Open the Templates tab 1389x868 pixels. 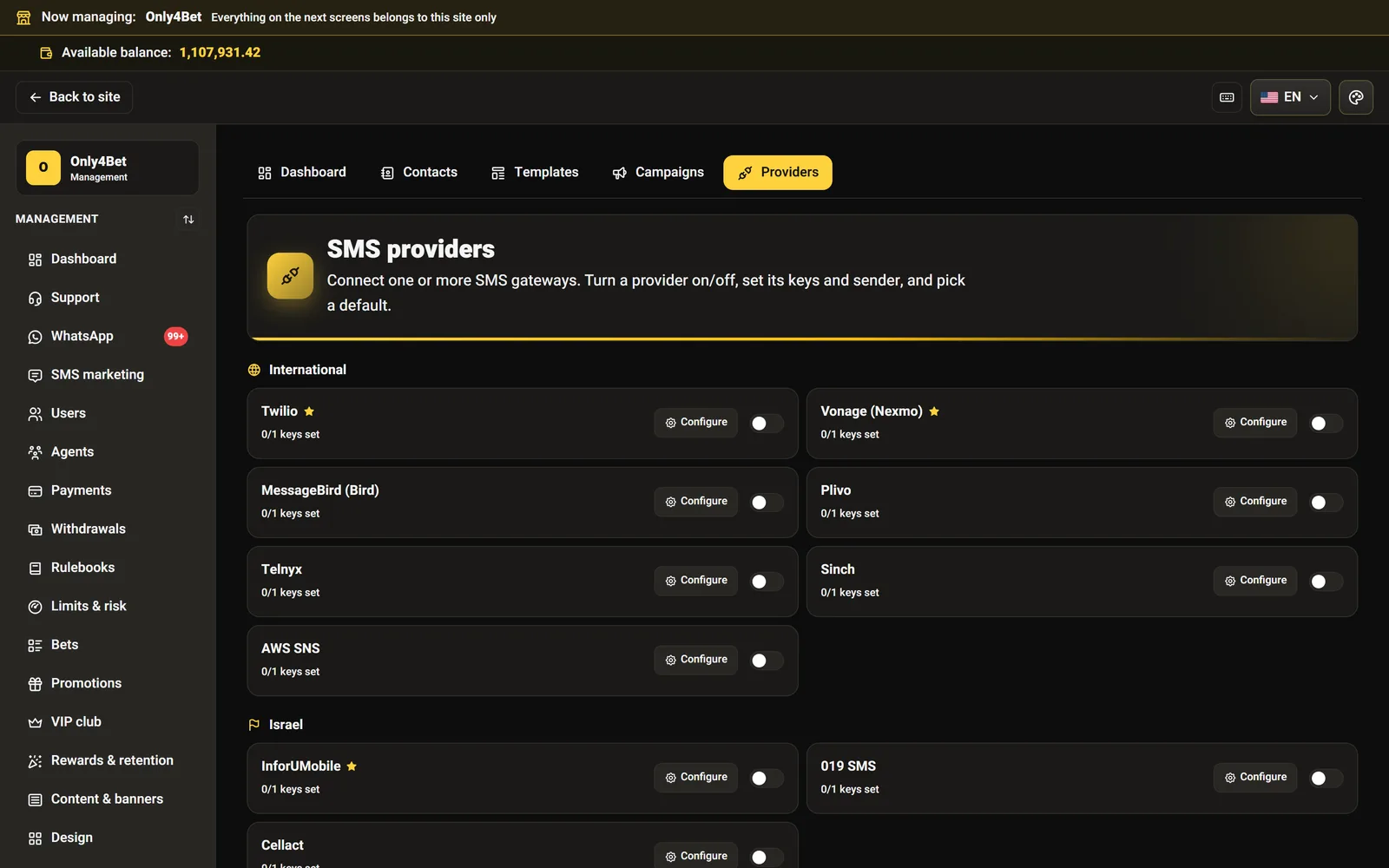(535, 173)
